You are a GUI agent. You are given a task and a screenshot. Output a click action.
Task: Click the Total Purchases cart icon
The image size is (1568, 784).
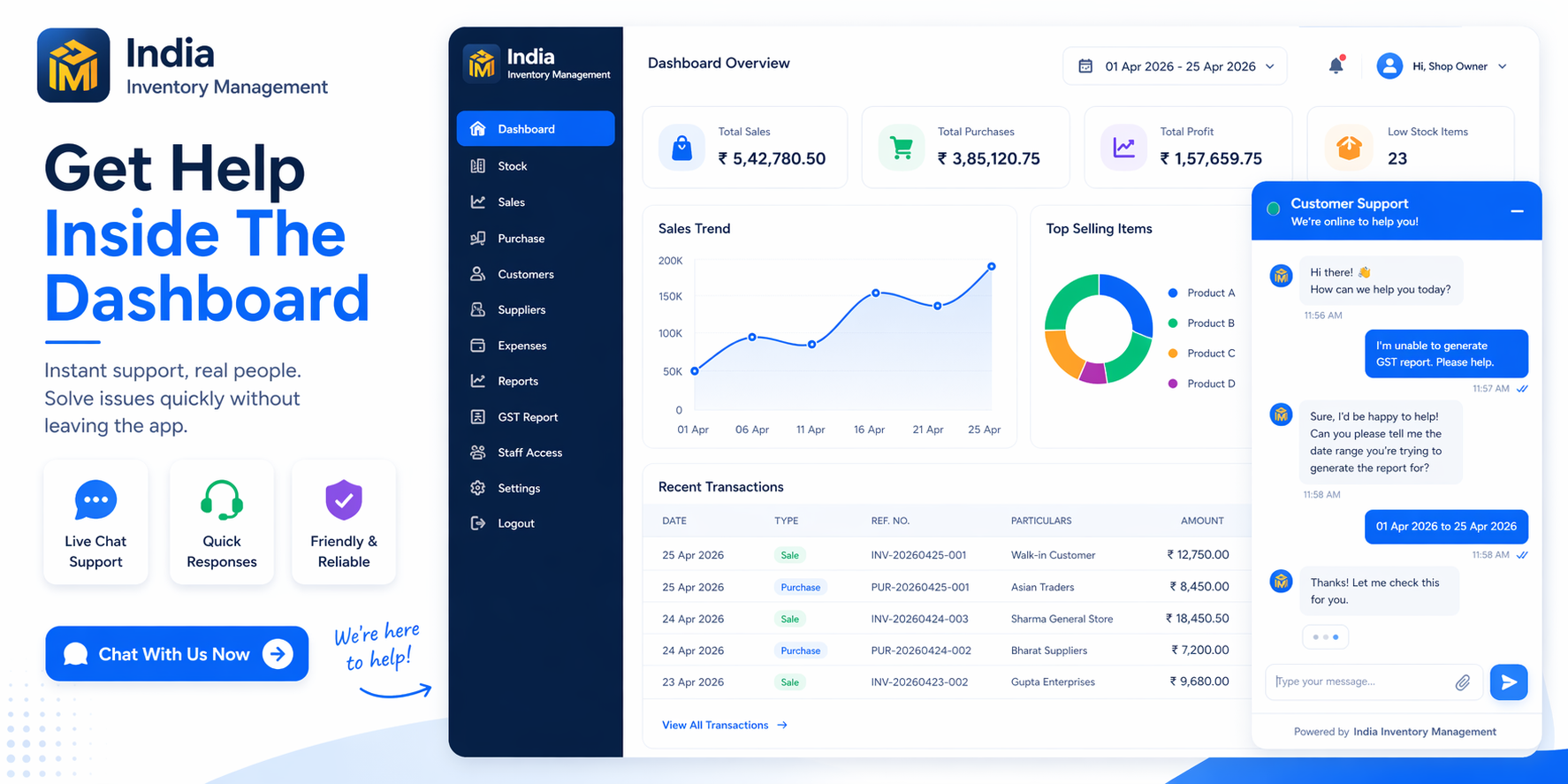coord(901,148)
